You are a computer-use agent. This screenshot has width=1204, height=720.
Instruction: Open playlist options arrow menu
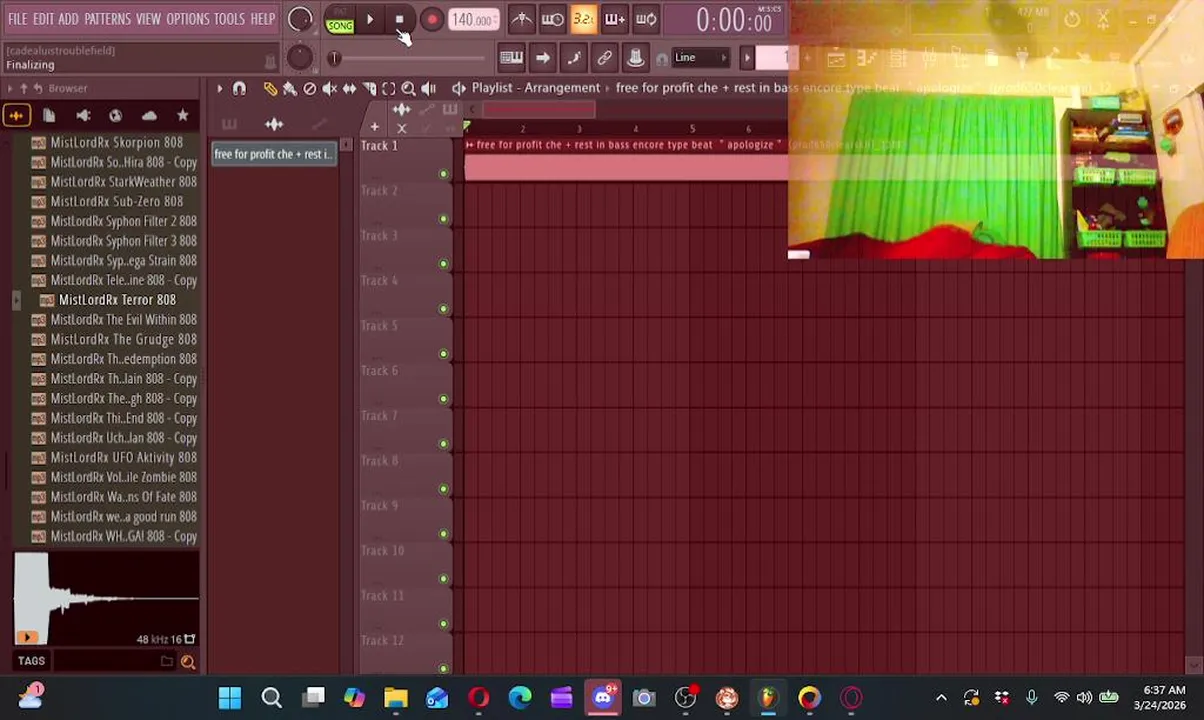point(219,88)
